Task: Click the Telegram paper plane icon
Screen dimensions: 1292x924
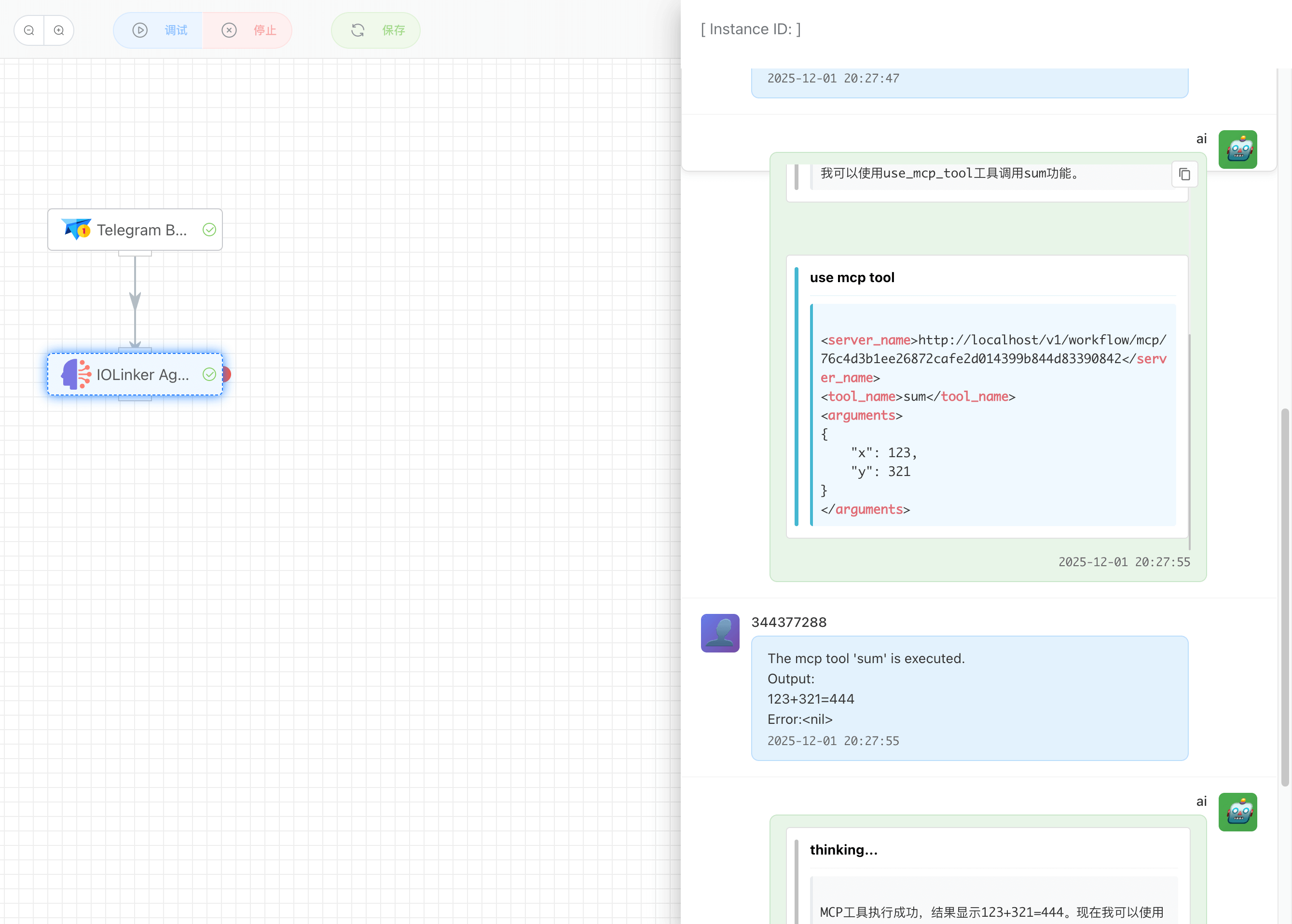Action: (76, 229)
